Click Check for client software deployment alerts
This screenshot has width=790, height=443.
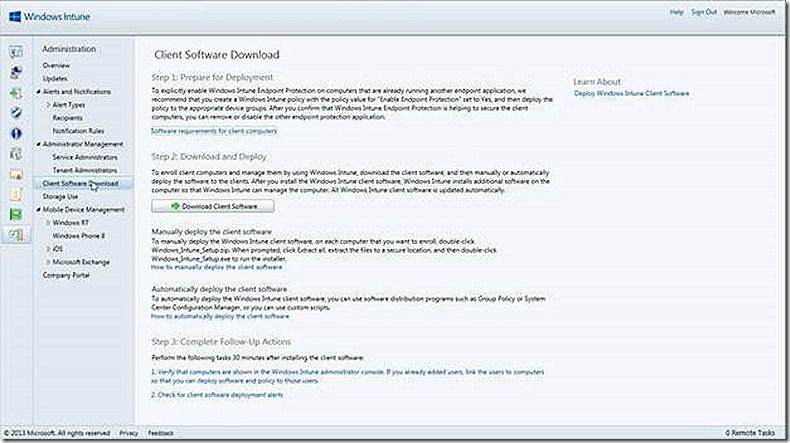coord(217,395)
